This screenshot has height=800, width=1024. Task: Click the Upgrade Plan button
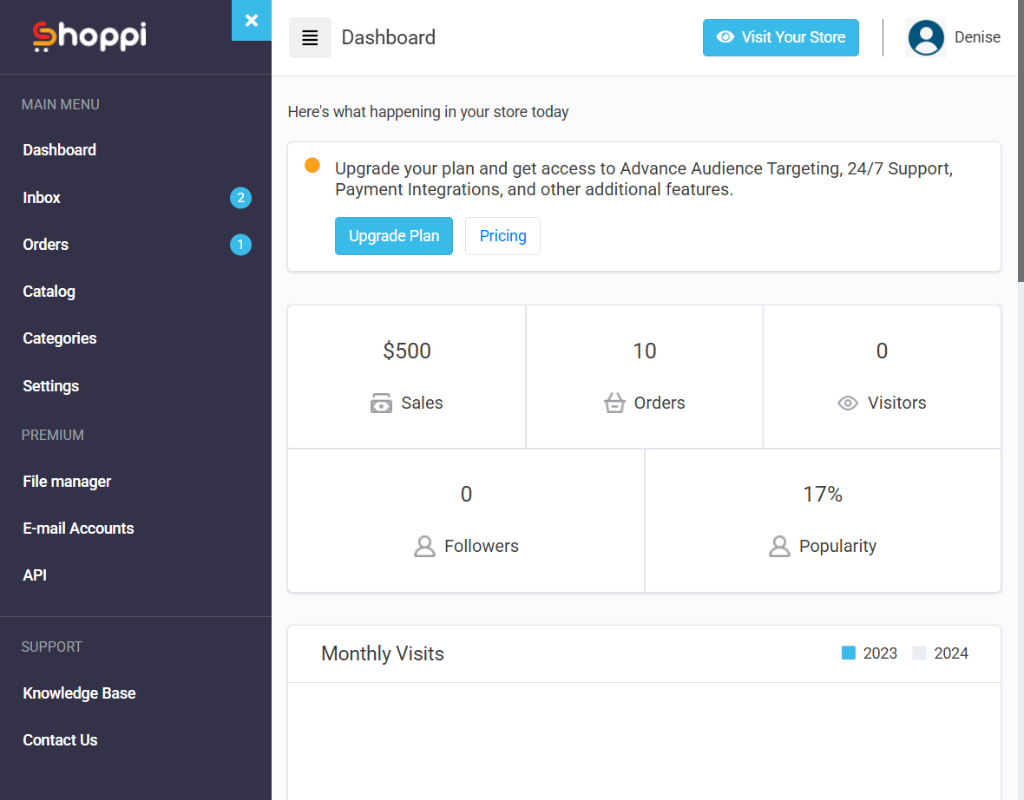393,236
